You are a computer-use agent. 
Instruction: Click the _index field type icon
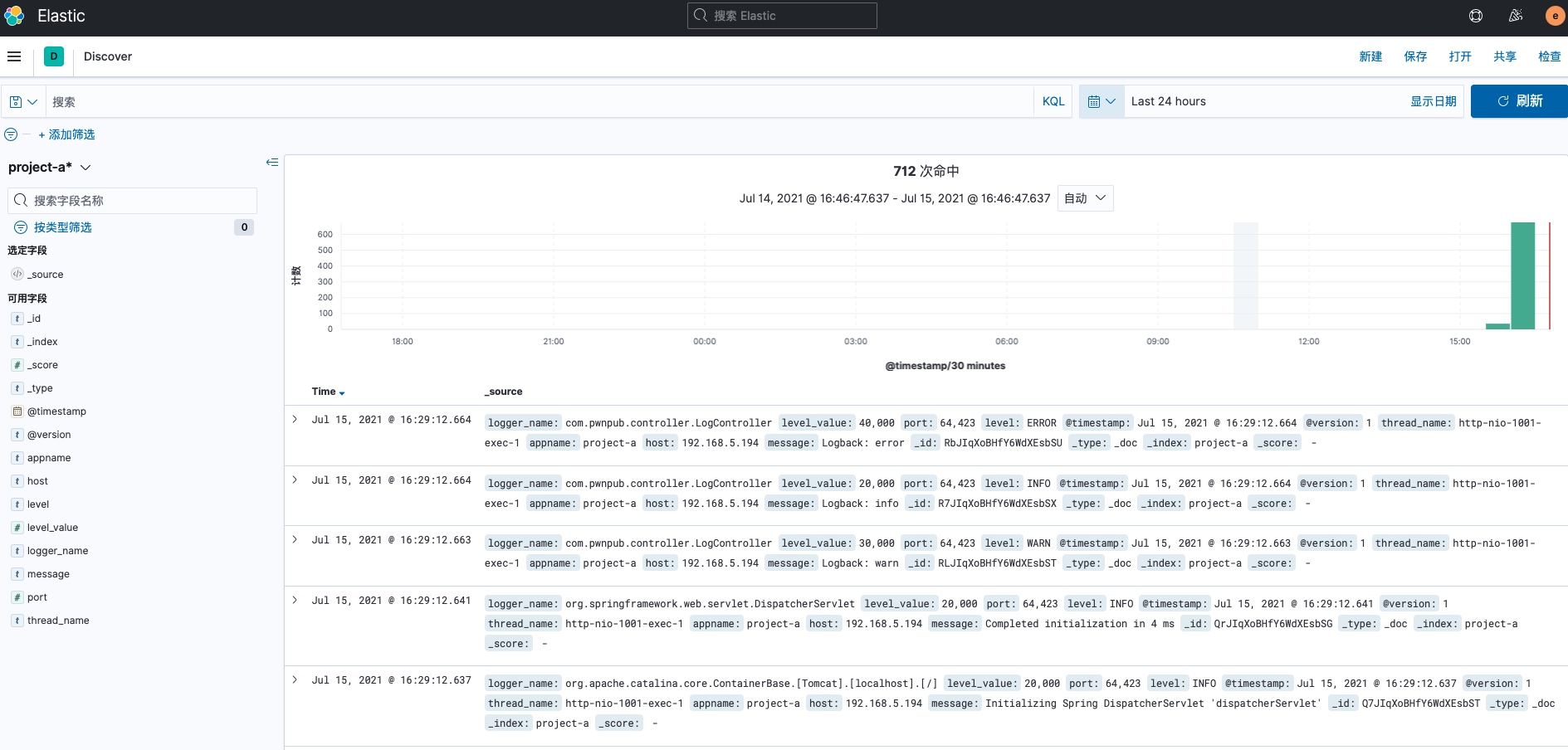(x=17, y=342)
